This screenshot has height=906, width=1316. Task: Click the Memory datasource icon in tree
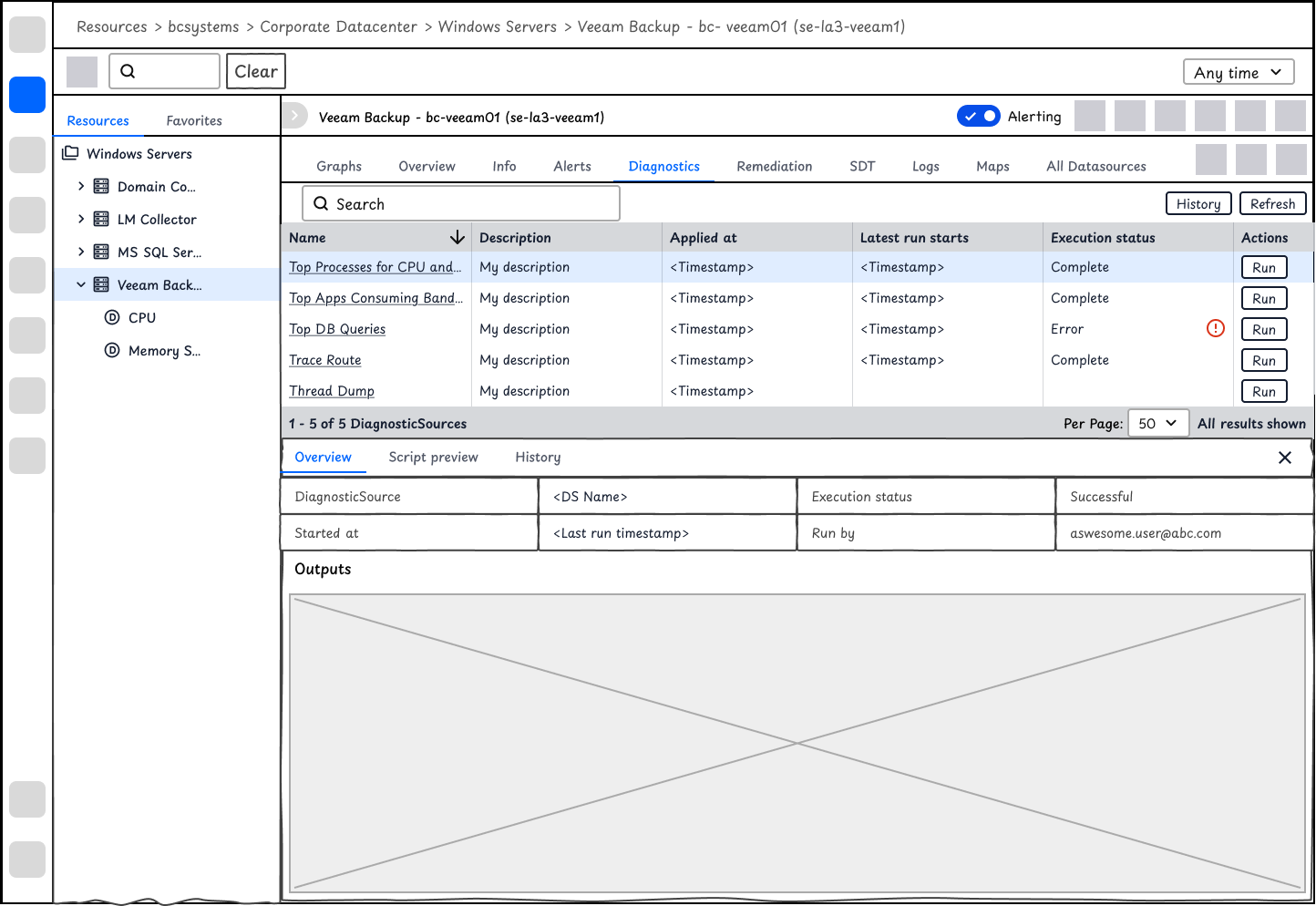(x=112, y=350)
